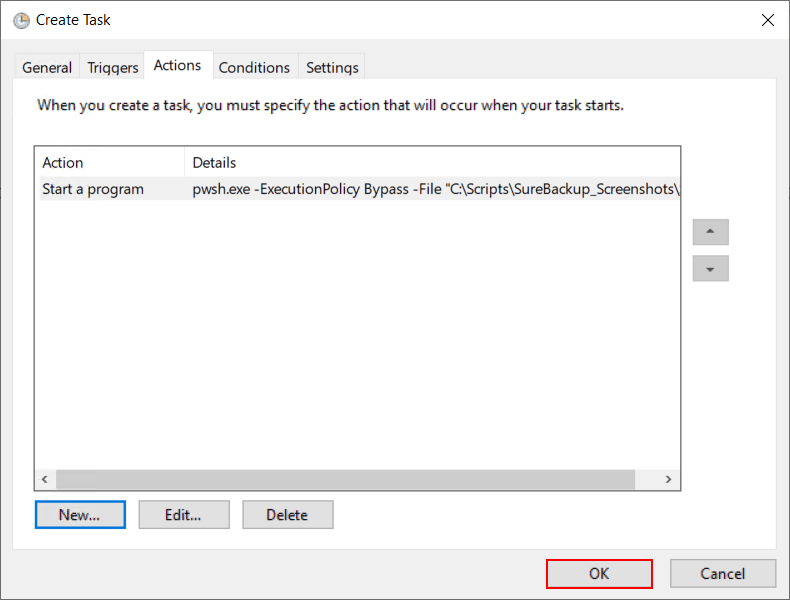Cancel the task creation
790x600 pixels.
point(722,573)
